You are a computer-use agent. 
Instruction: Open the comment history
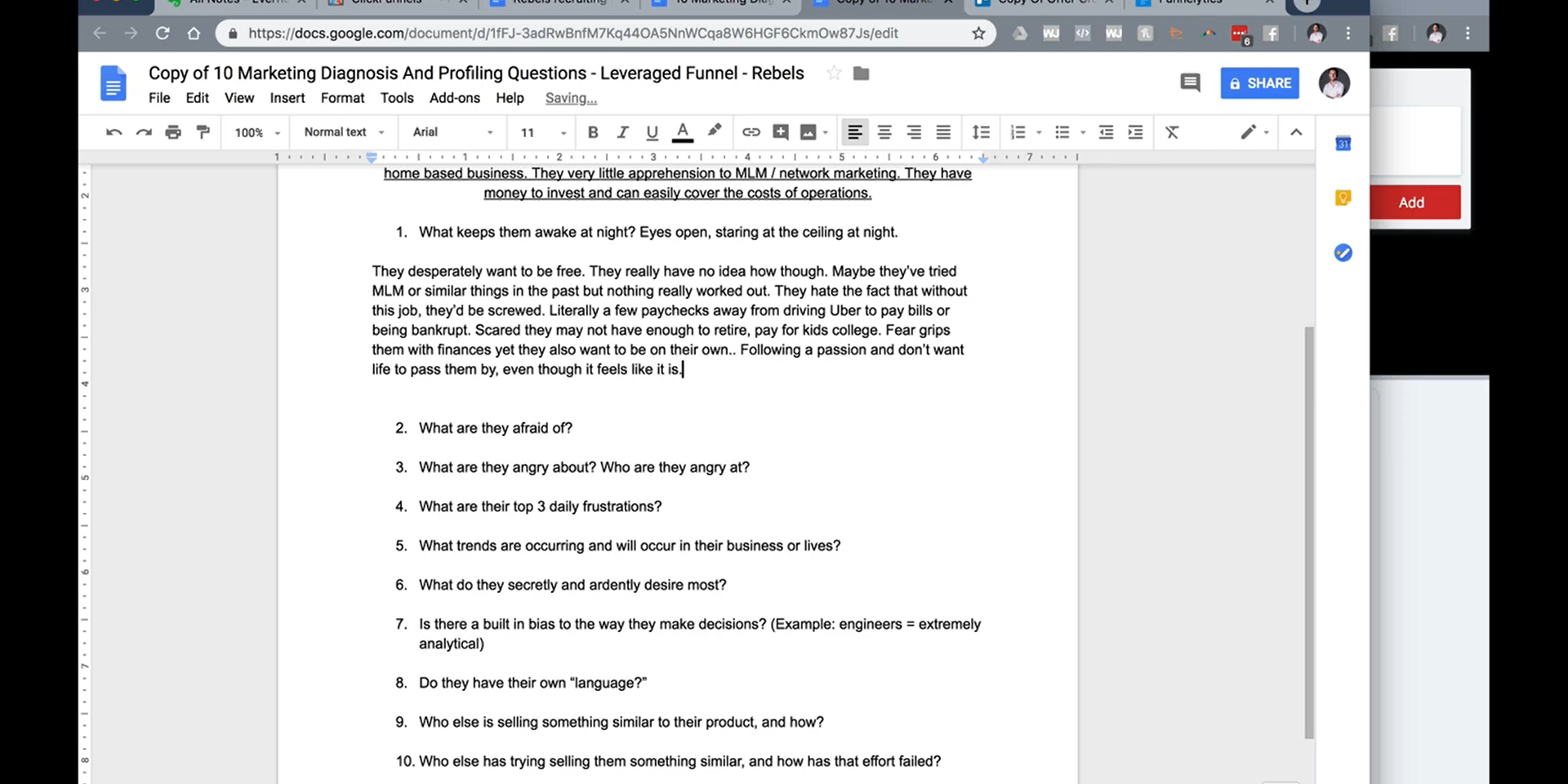(x=1190, y=83)
